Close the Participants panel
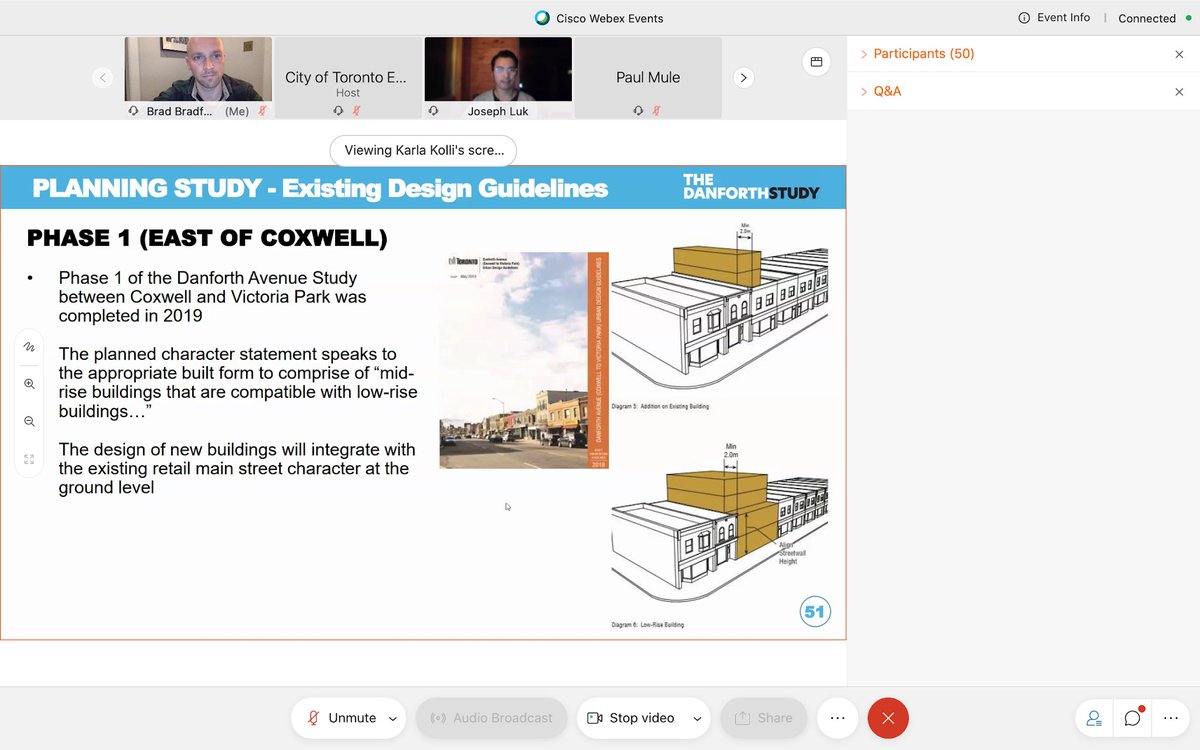Image resolution: width=1200 pixels, height=750 pixels. click(x=1179, y=54)
